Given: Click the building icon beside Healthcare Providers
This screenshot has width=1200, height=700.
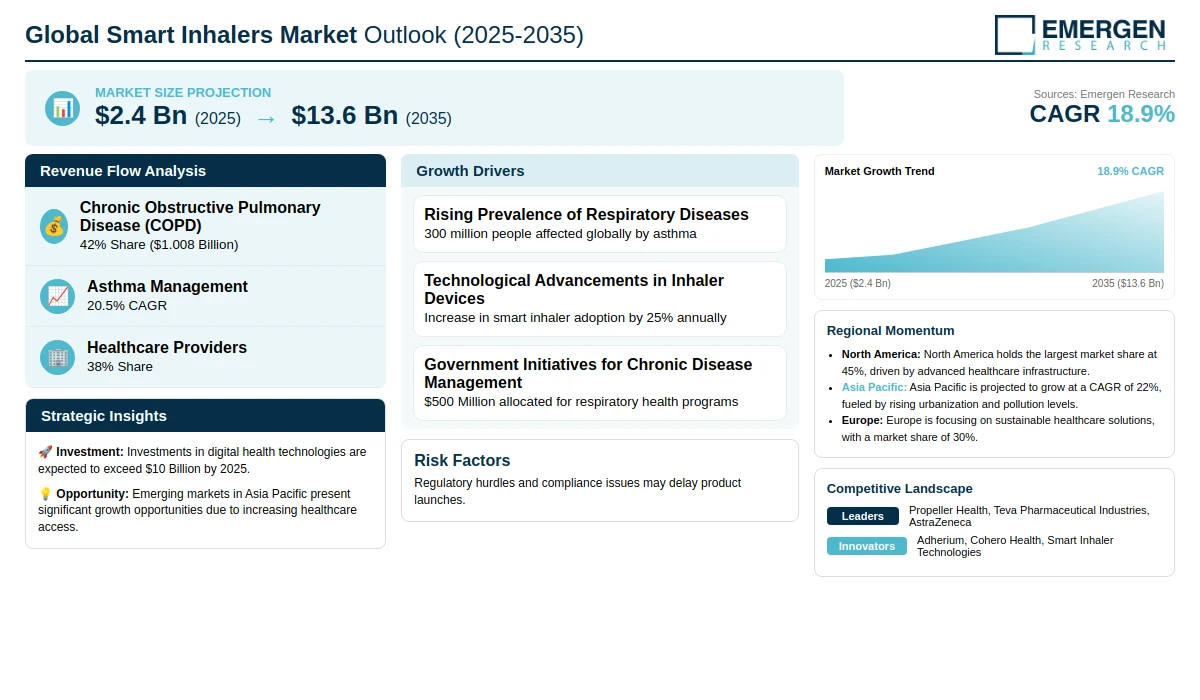Looking at the screenshot, I should click(x=57, y=357).
